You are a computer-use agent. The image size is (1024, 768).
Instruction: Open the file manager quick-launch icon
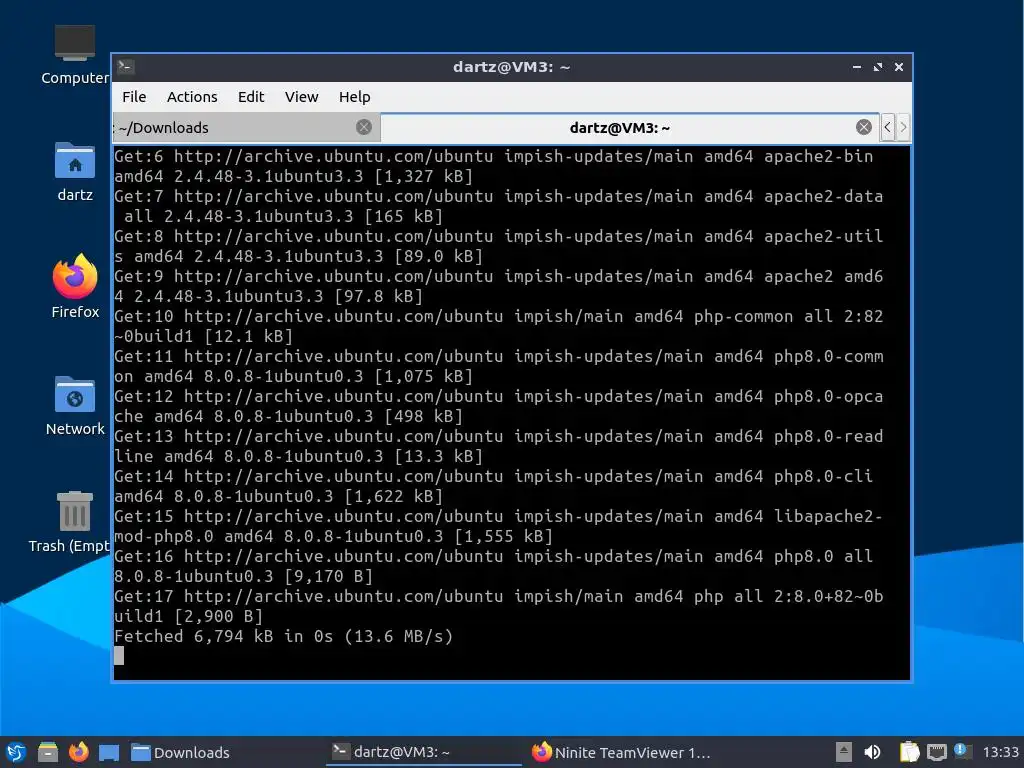point(47,752)
